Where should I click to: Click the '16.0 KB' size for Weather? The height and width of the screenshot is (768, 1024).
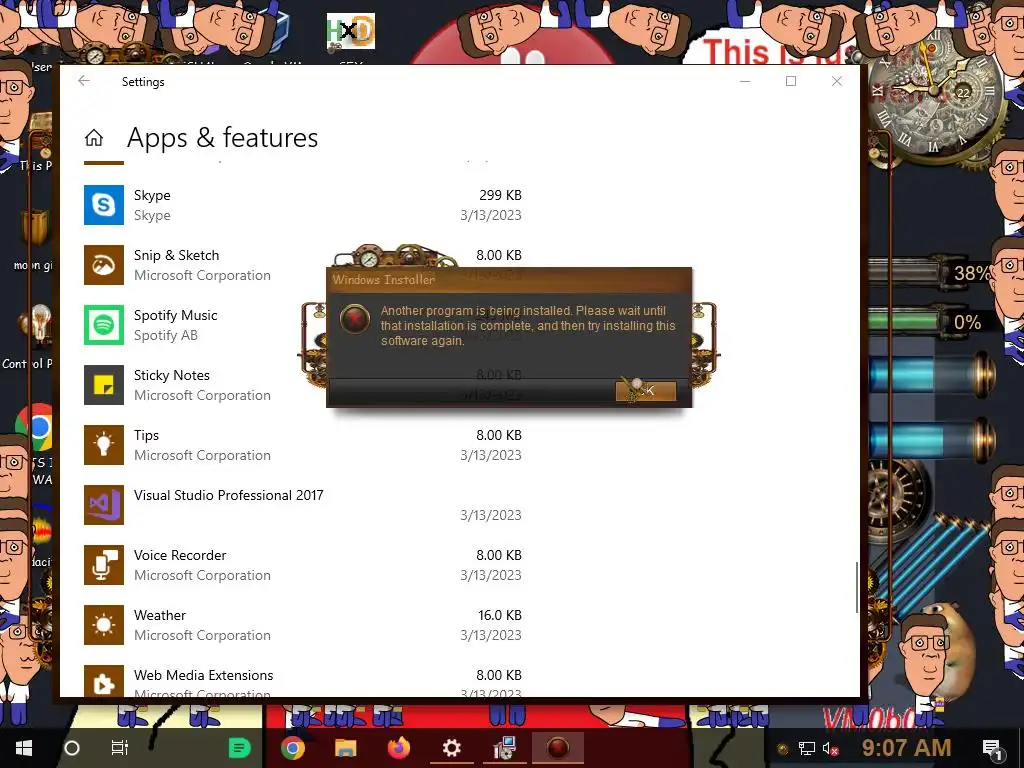pos(500,615)
